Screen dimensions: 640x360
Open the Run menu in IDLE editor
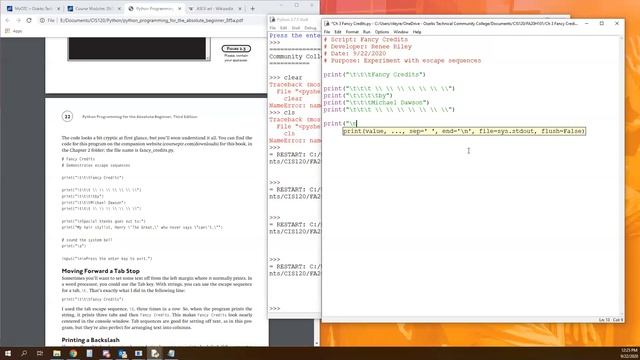tap(367, 32)
